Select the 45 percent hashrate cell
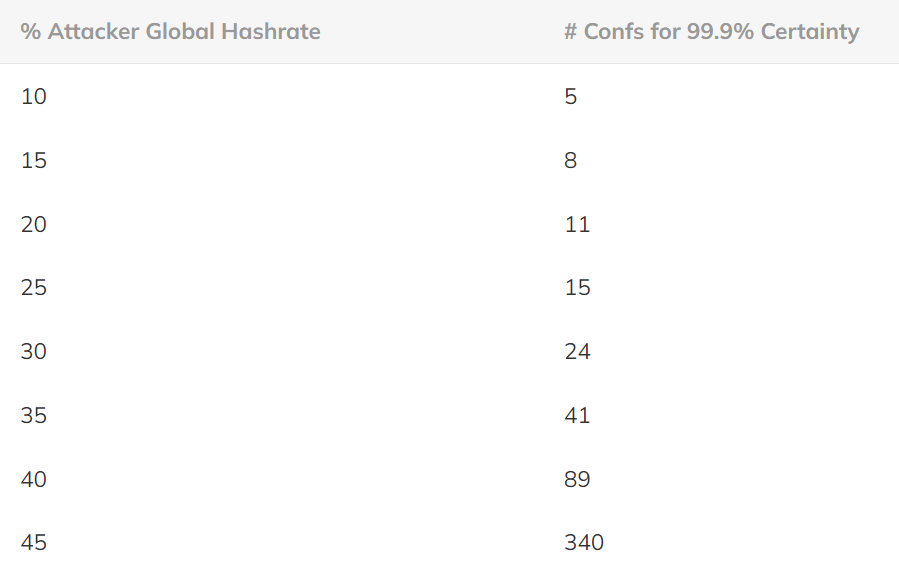Viewport: 899px width, 575px height. click(x=34, y=543)
